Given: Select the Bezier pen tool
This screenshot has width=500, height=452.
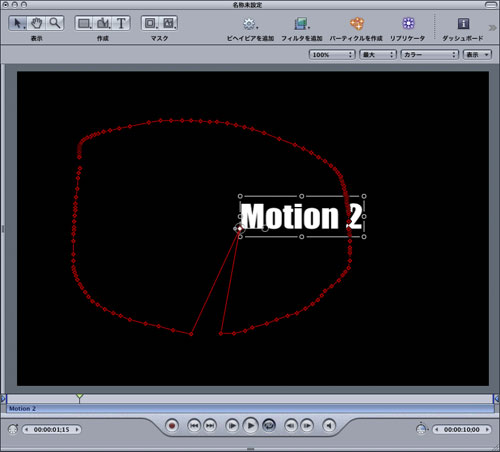Looking at the screenshot, I should pos(103,23).
